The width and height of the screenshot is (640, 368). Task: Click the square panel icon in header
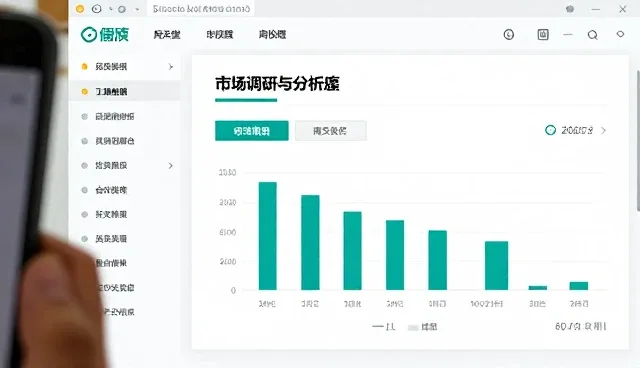click(x=543, y=35)
